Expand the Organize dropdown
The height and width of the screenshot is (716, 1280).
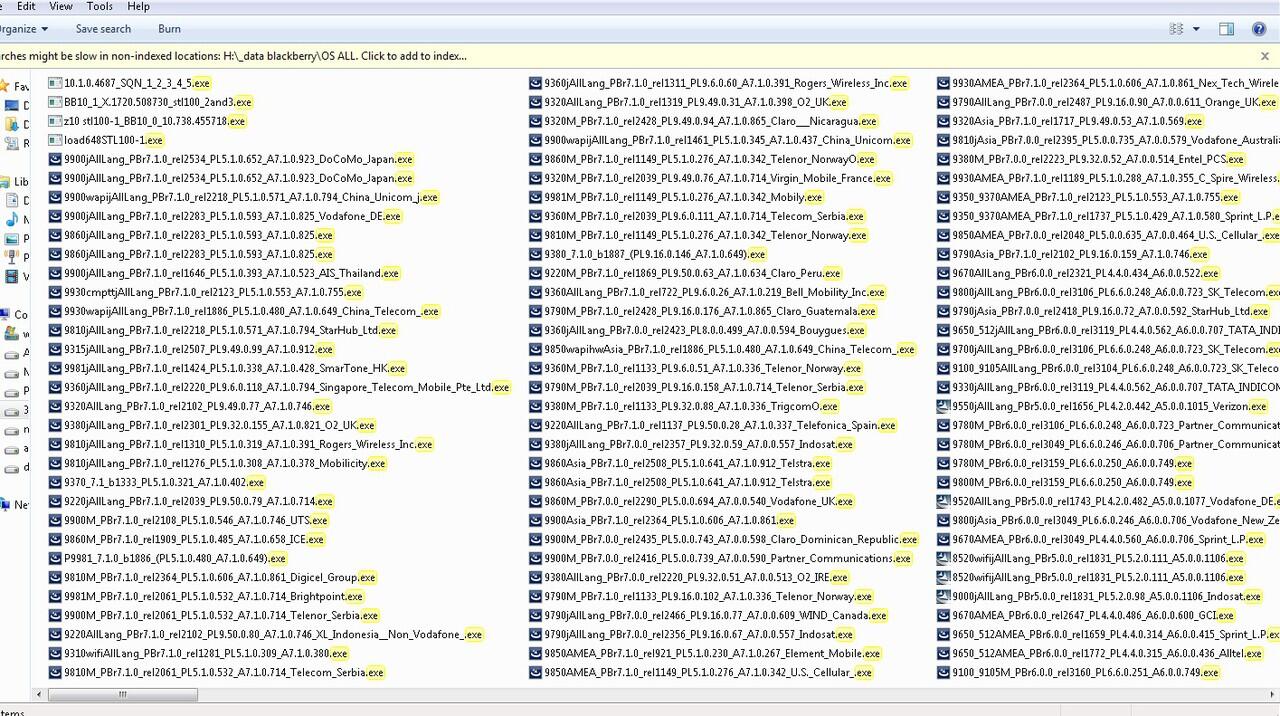tap(24, 29)
